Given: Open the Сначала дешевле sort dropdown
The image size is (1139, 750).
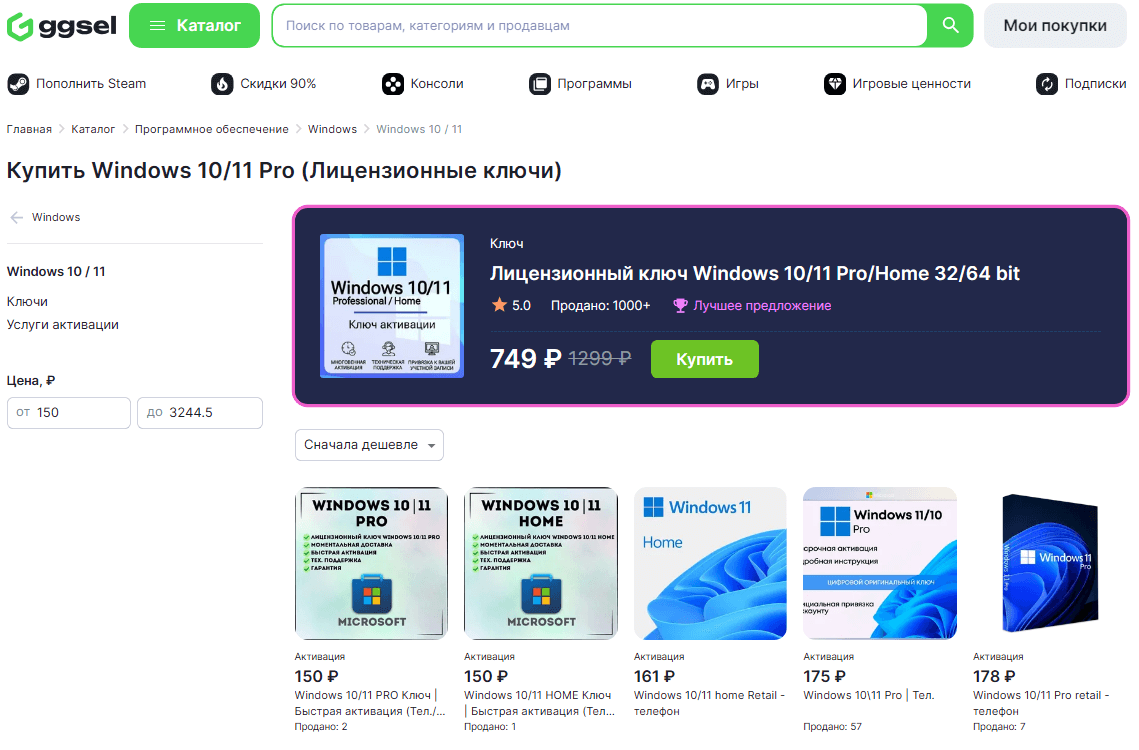Looking at the screenshot, I should point(369,445).
